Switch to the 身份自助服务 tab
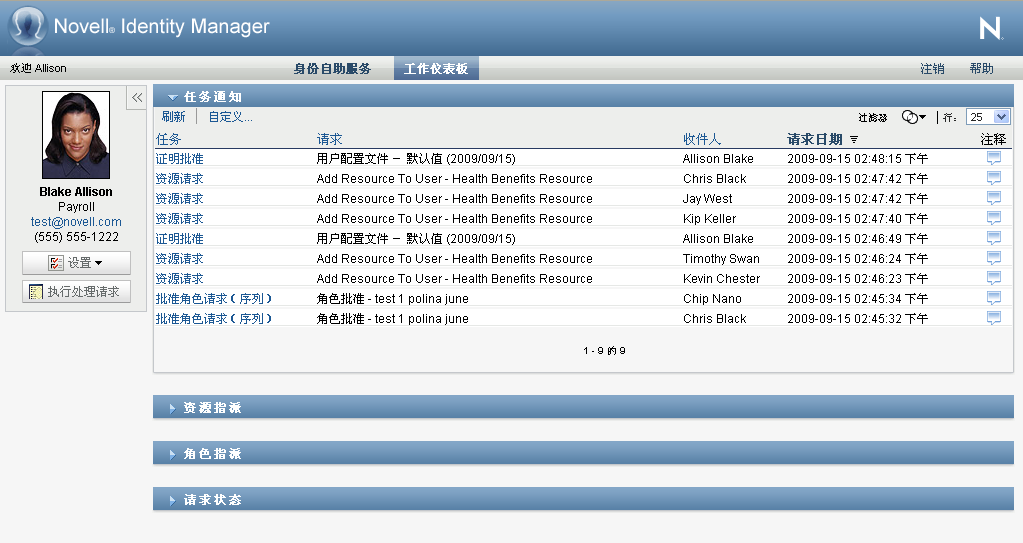The image size is (1023, 543). click(332, 69)
